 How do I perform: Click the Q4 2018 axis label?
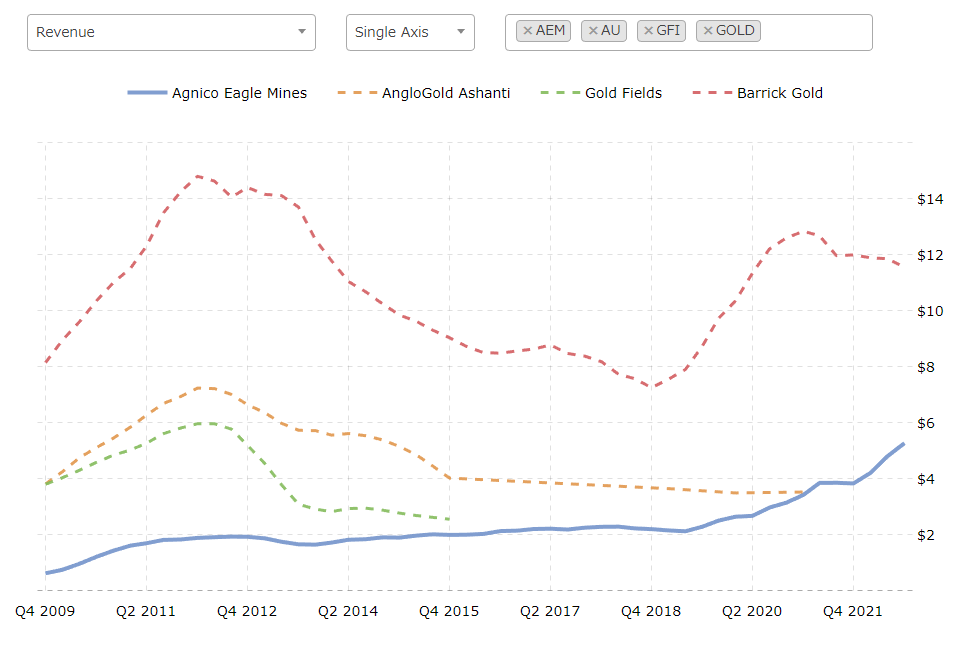[x=651, y=611]
